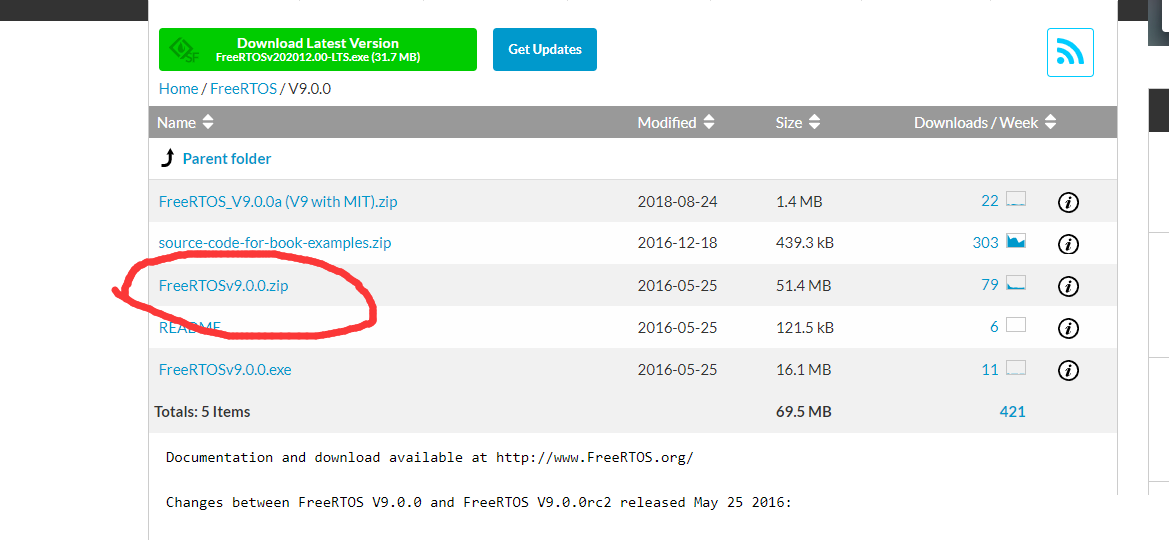Open info icon for FreeRTOS_V9.0.0a zip
This screenshot has height=540, width=1169.
[1067, 203]
